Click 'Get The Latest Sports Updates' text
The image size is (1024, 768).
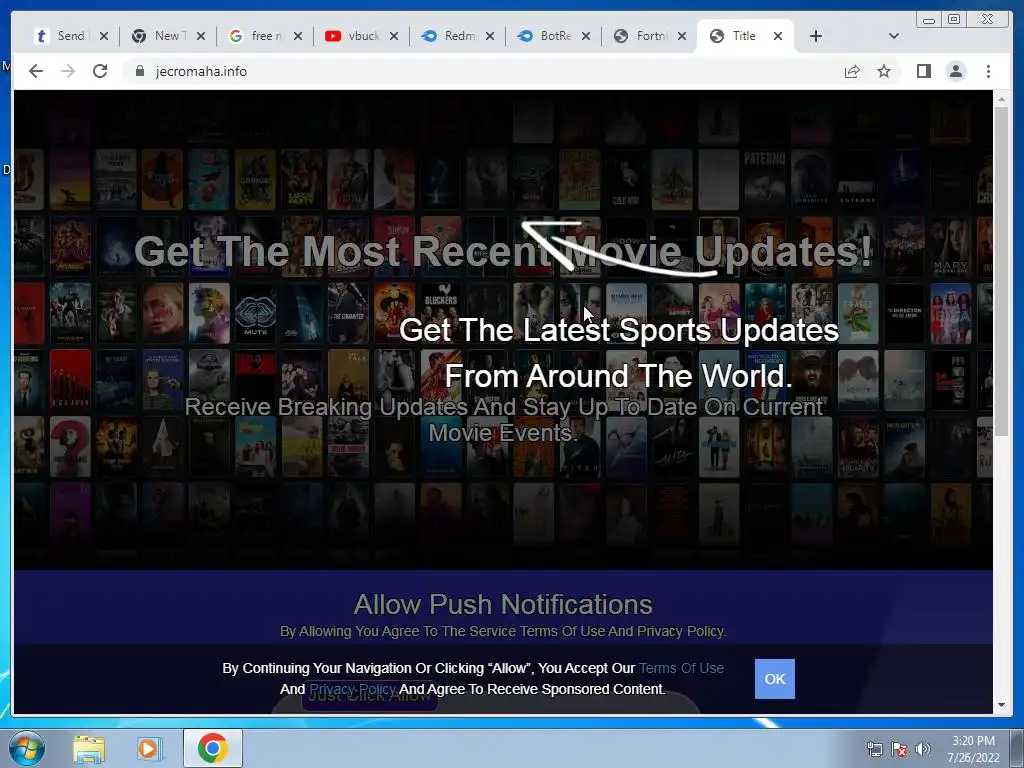618,330
